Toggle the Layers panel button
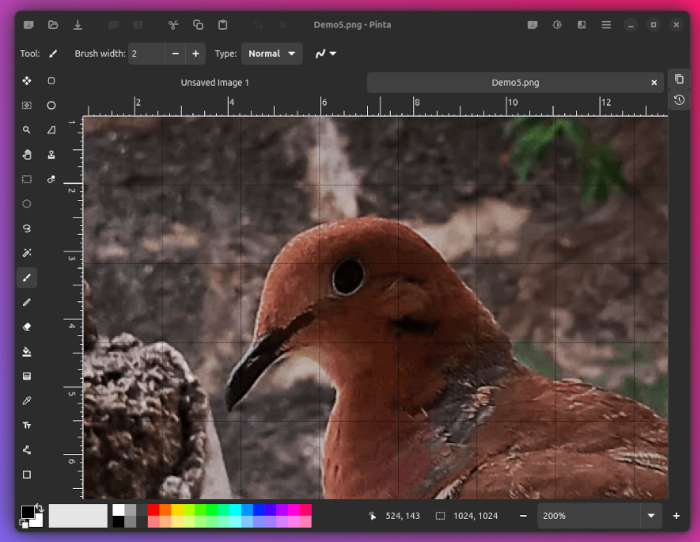 click(679, 79)
